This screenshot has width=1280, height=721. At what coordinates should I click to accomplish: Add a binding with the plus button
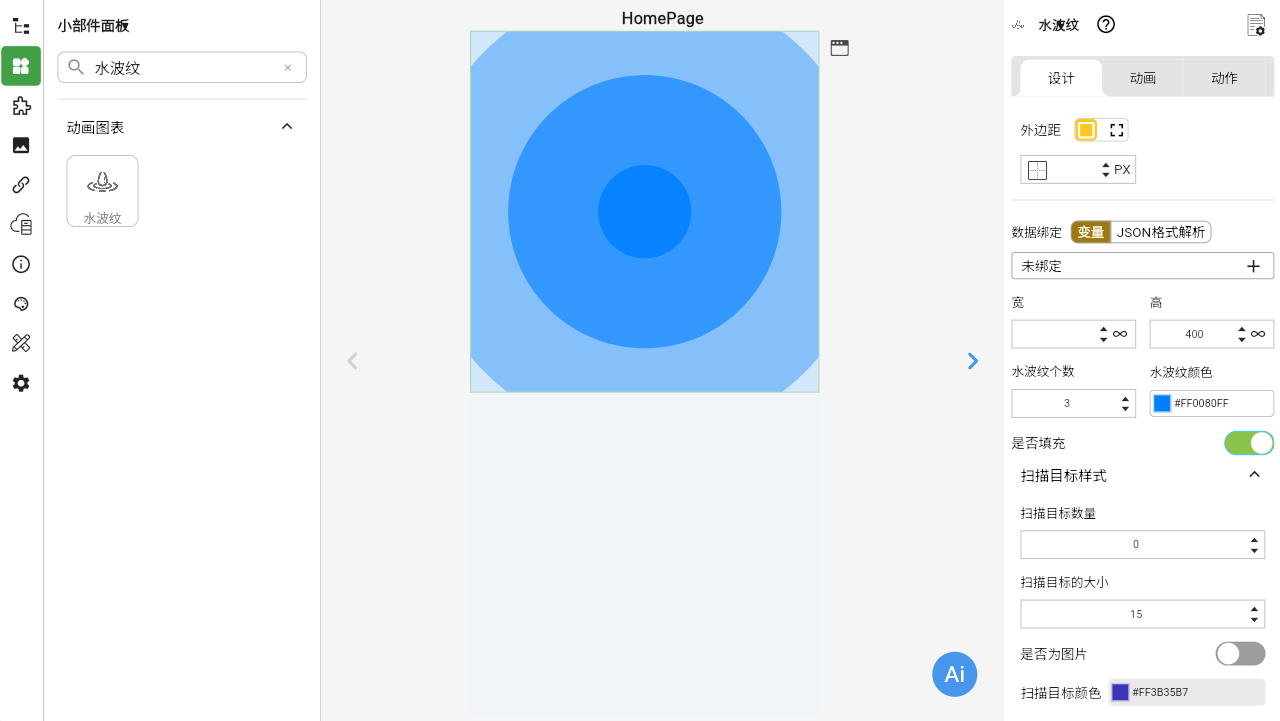(x=1253, y=266)
